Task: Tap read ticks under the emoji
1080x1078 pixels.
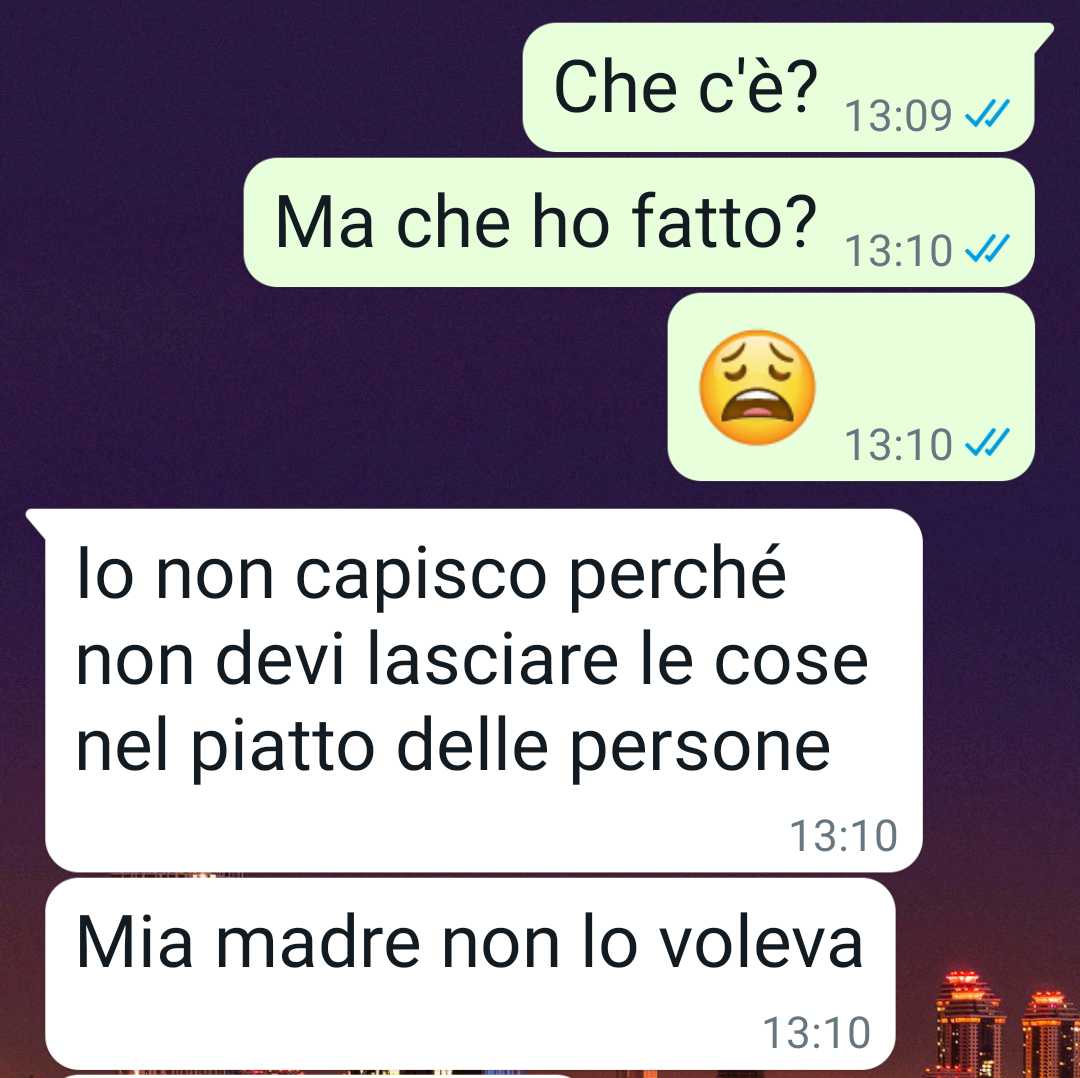Action: 987,442
